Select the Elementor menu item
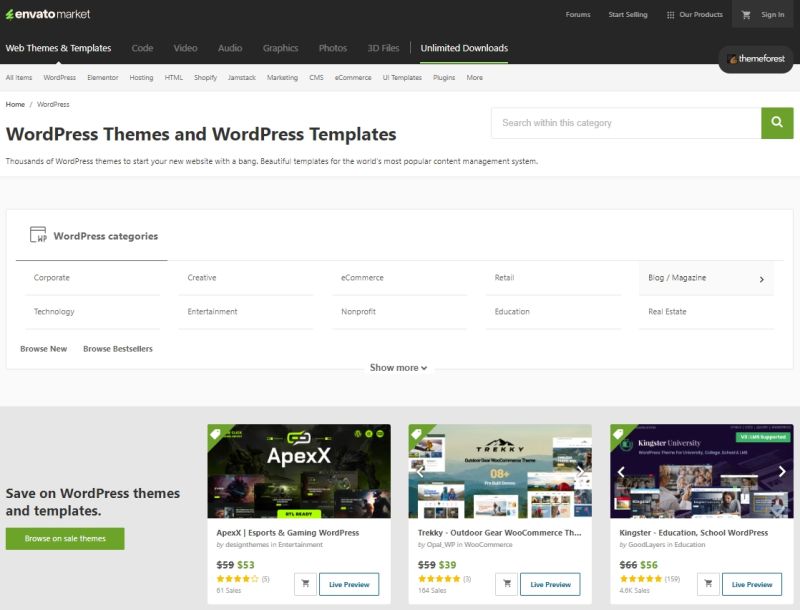Screen dimensions: 800x610 click(102, 77)
